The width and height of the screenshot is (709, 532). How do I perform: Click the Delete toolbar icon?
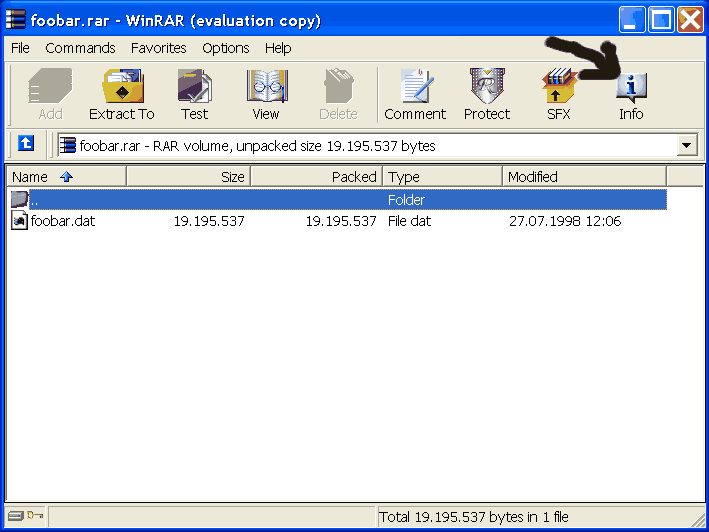coord(339,86)
